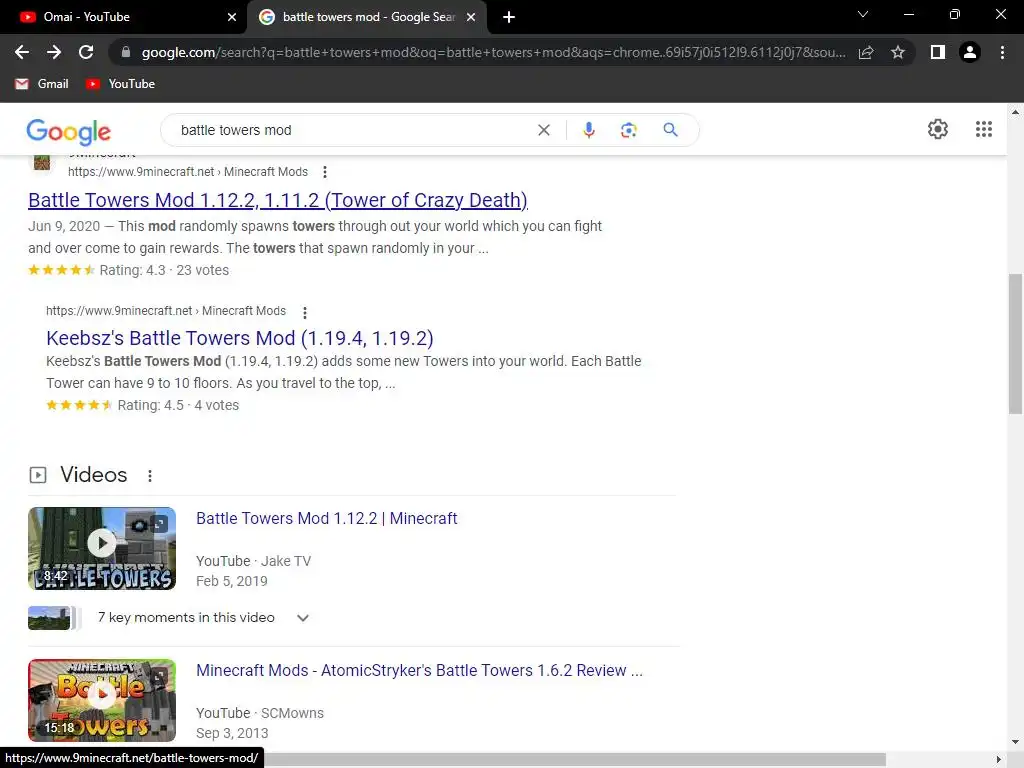Screen dimensions: 1024x768
Task: Click the scroll down arrow
Action: [1015, 742]
